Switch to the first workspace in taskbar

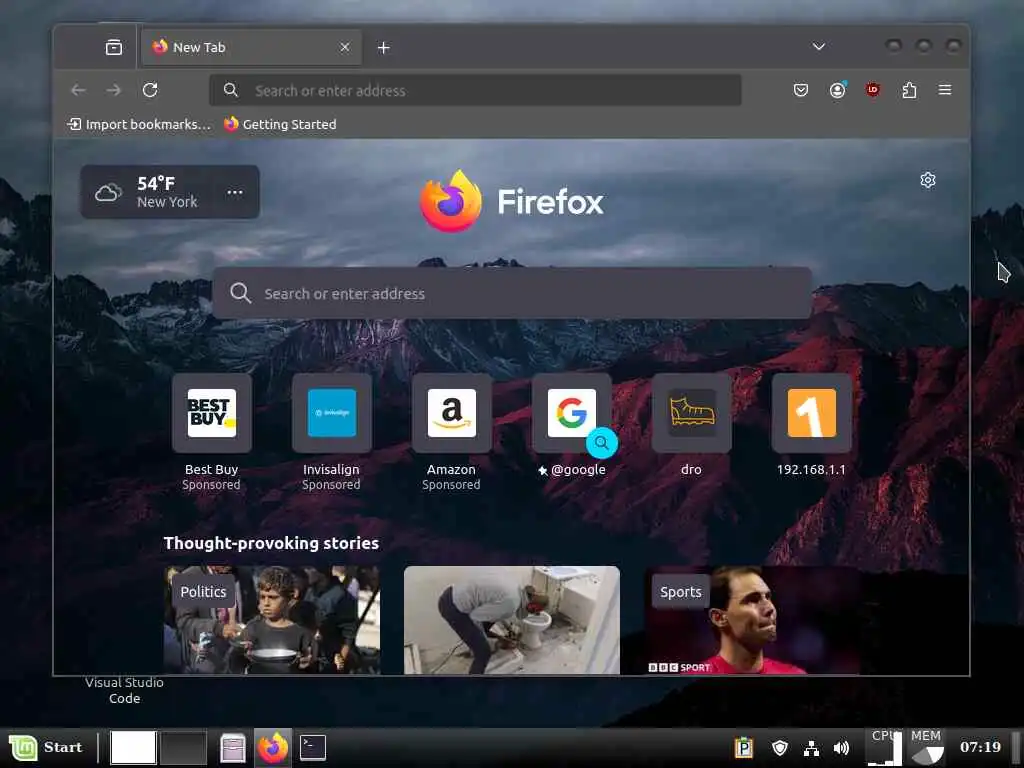(x=133, y=747)
